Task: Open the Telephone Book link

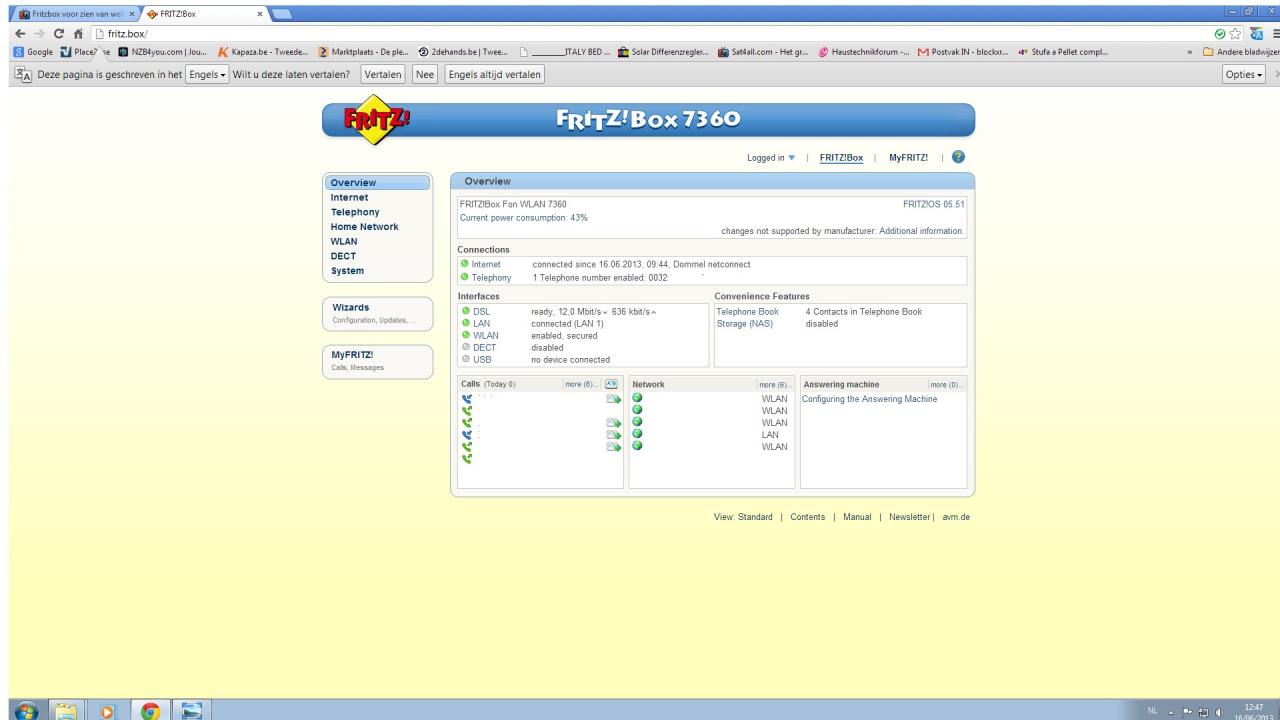Action: pos(747,312)
